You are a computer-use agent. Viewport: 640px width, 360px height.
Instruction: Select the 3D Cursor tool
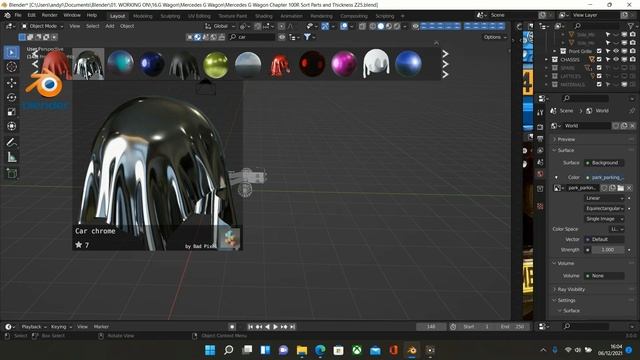(11, 67)
